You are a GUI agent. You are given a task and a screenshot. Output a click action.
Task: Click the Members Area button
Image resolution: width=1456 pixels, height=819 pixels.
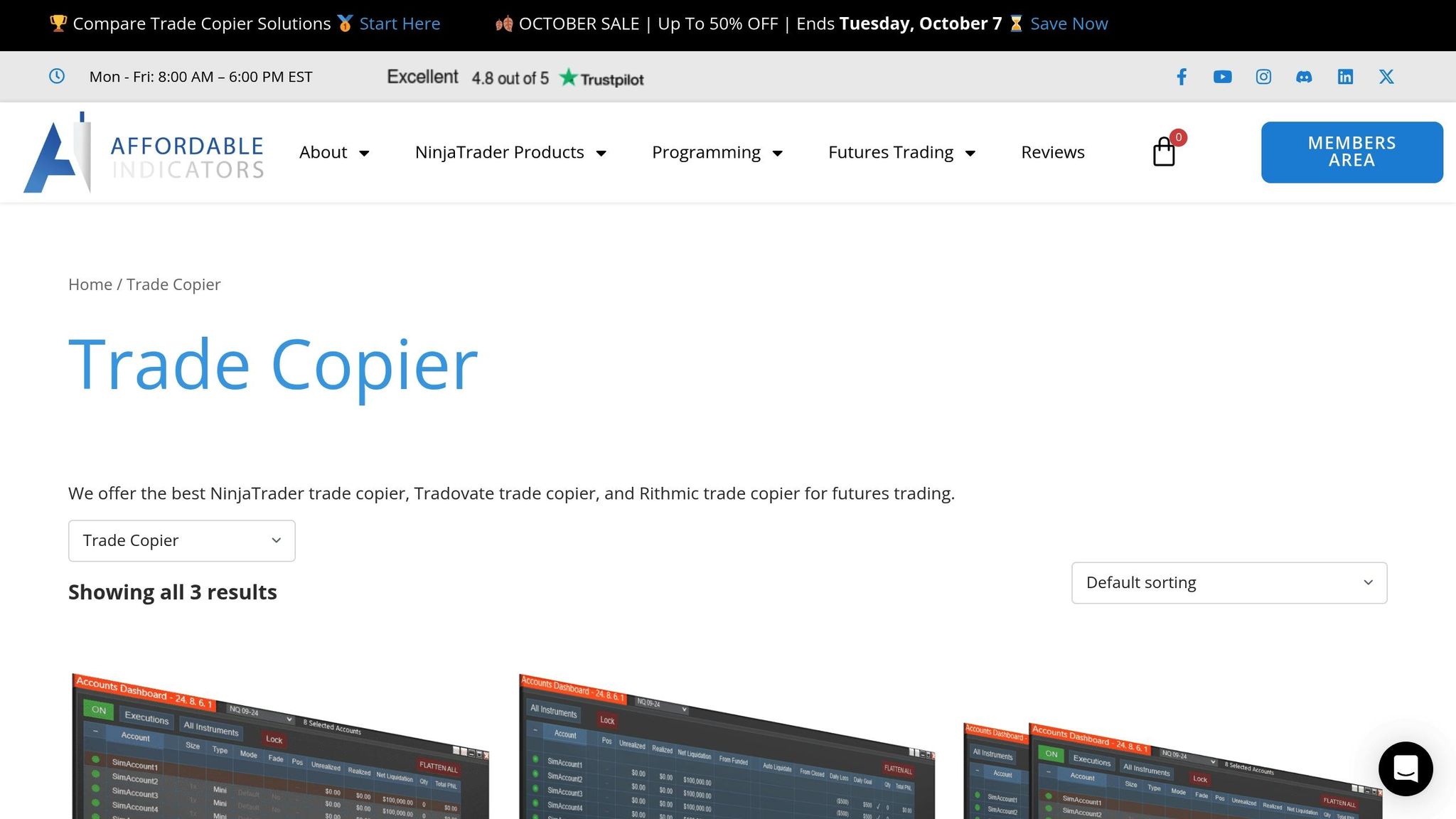point(1351,152)
